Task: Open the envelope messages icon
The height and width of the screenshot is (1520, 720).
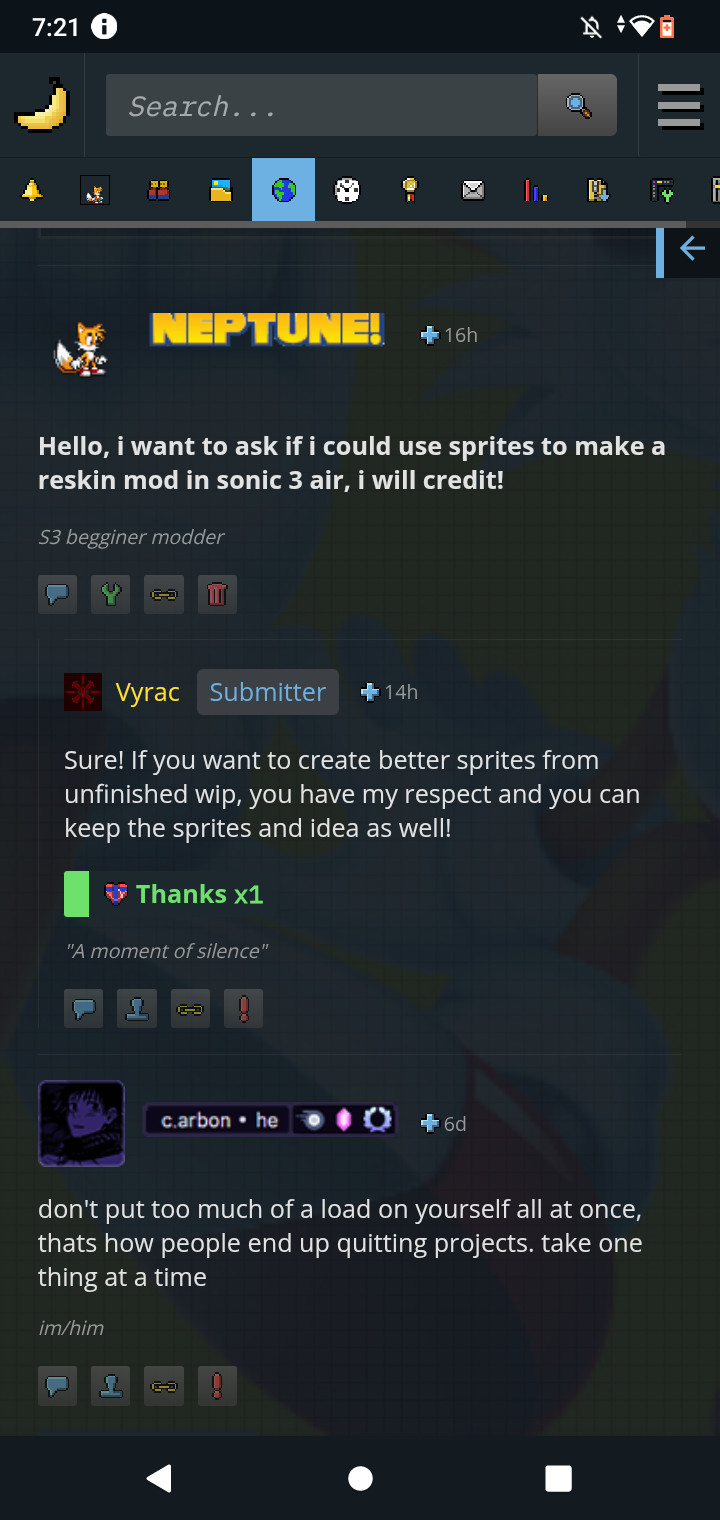Action: 473,189
